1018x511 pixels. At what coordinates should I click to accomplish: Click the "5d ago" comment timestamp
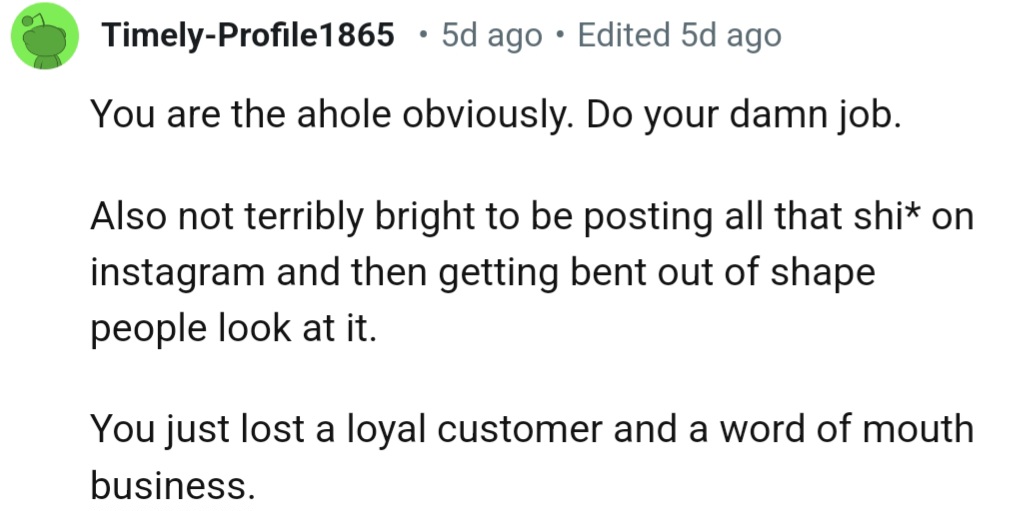(491, 36)
